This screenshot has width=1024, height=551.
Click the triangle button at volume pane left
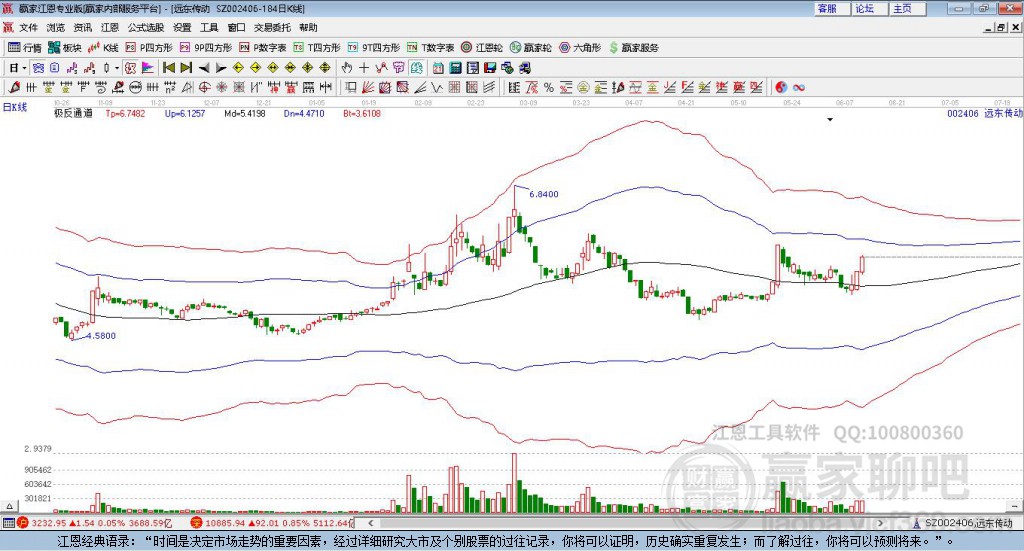coord(9,506)
